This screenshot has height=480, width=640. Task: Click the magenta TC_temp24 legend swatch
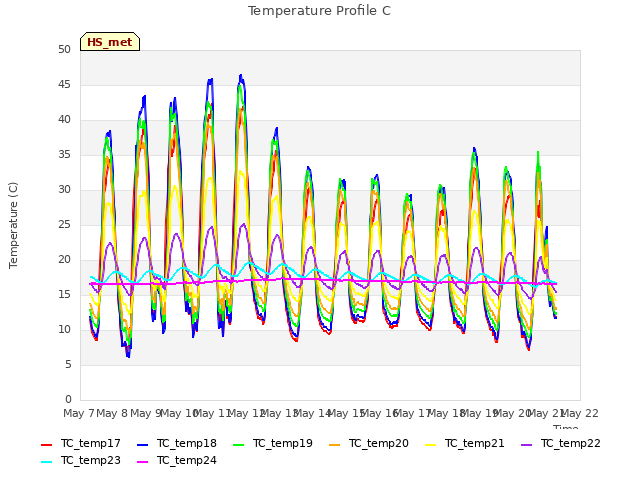pos(142,462)
